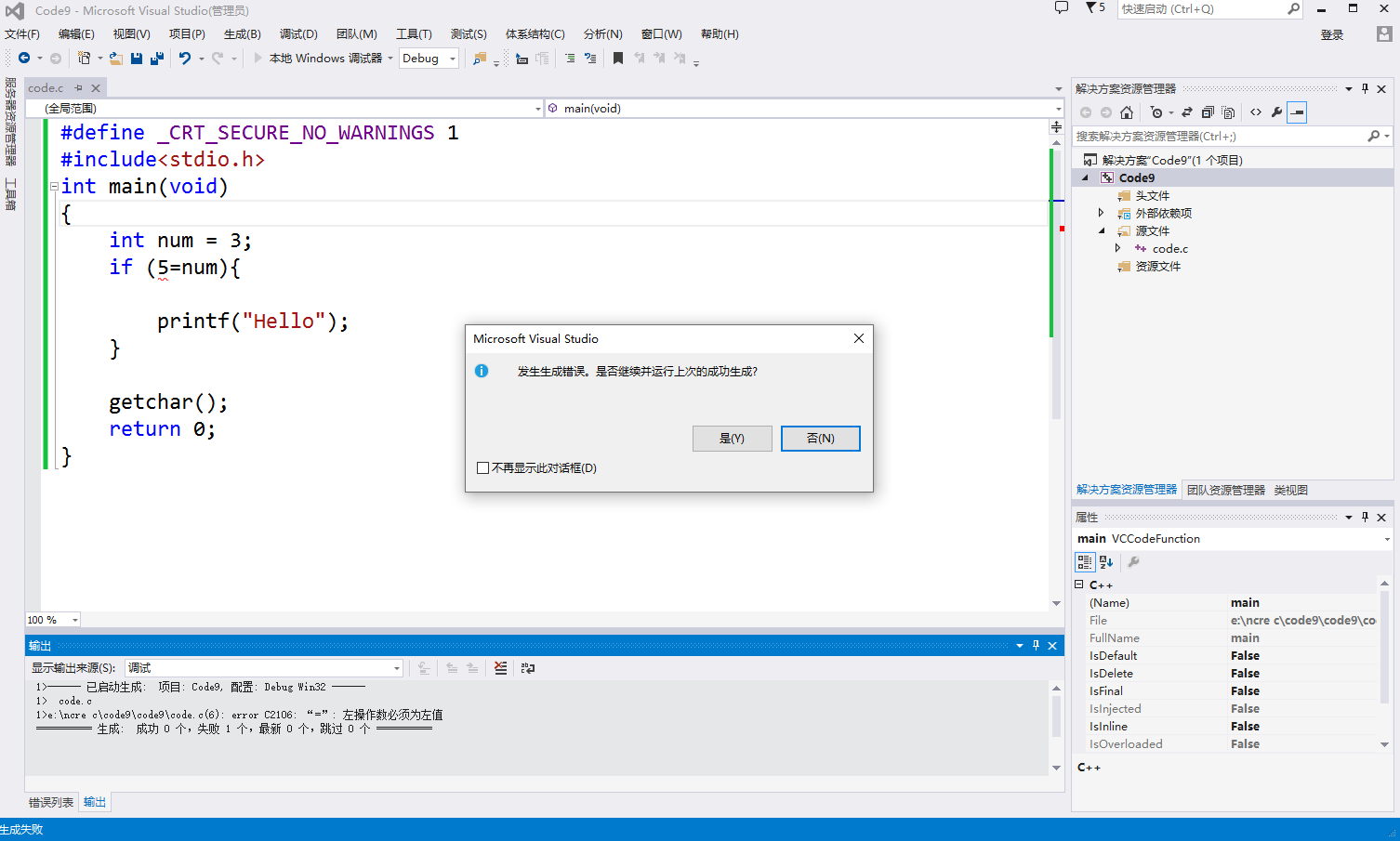Click the new project toolbar icon

pyautogui.click(x=85, y=59)
